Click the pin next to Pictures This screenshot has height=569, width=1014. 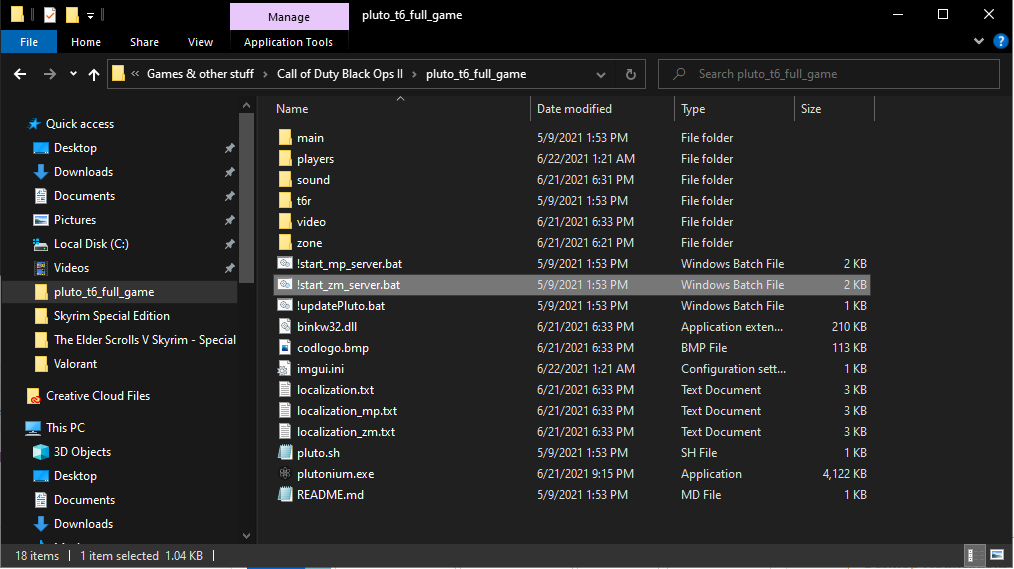(x=229, y=220)
